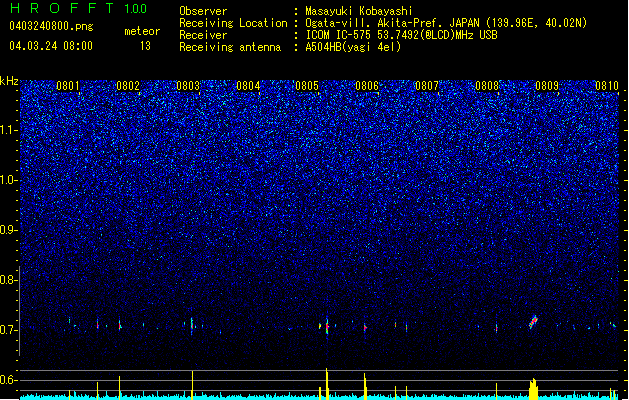The width and height of the screenshot is (629, 400).
Task: Click the Receiving Location field label
Action: tap(233, 23)
